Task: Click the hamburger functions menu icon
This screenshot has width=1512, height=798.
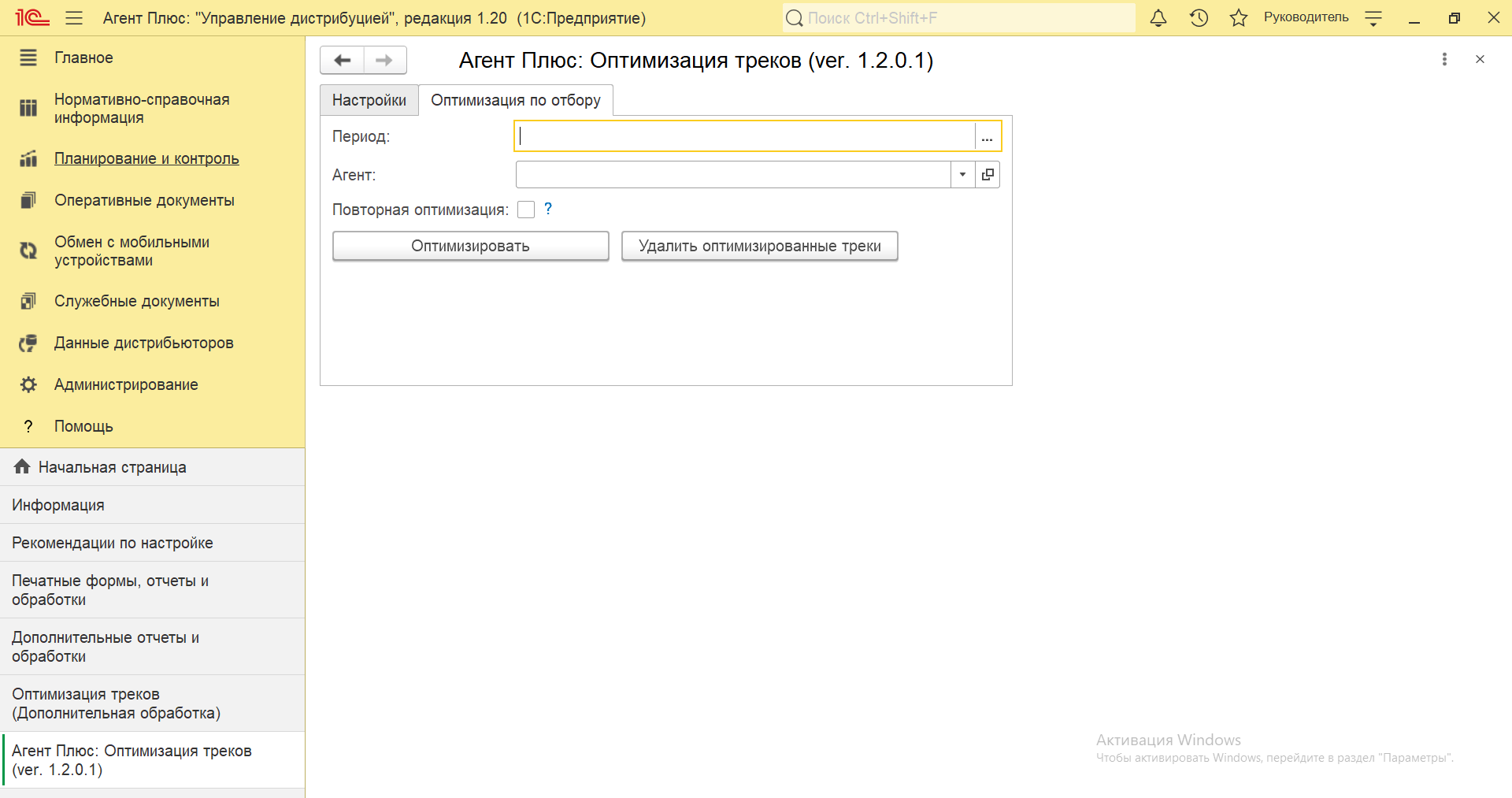Action: (74, 18)
